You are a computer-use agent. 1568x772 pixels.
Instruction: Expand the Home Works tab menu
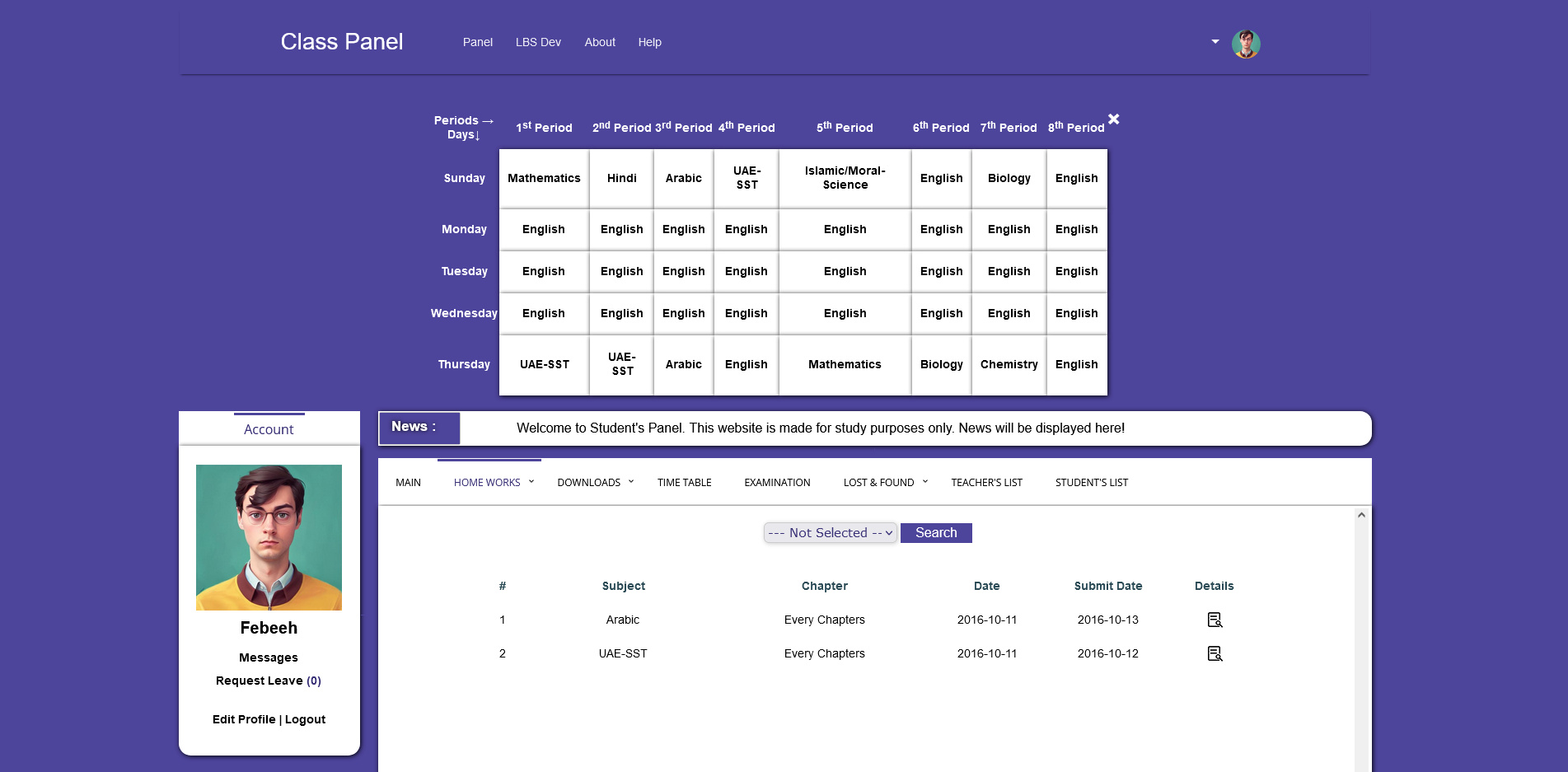tap(494, 483)
